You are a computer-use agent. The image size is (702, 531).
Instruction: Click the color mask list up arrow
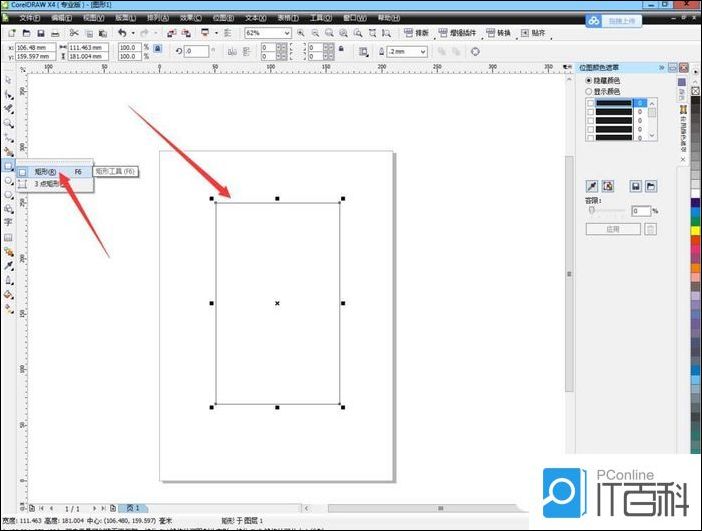click(652, 103)
